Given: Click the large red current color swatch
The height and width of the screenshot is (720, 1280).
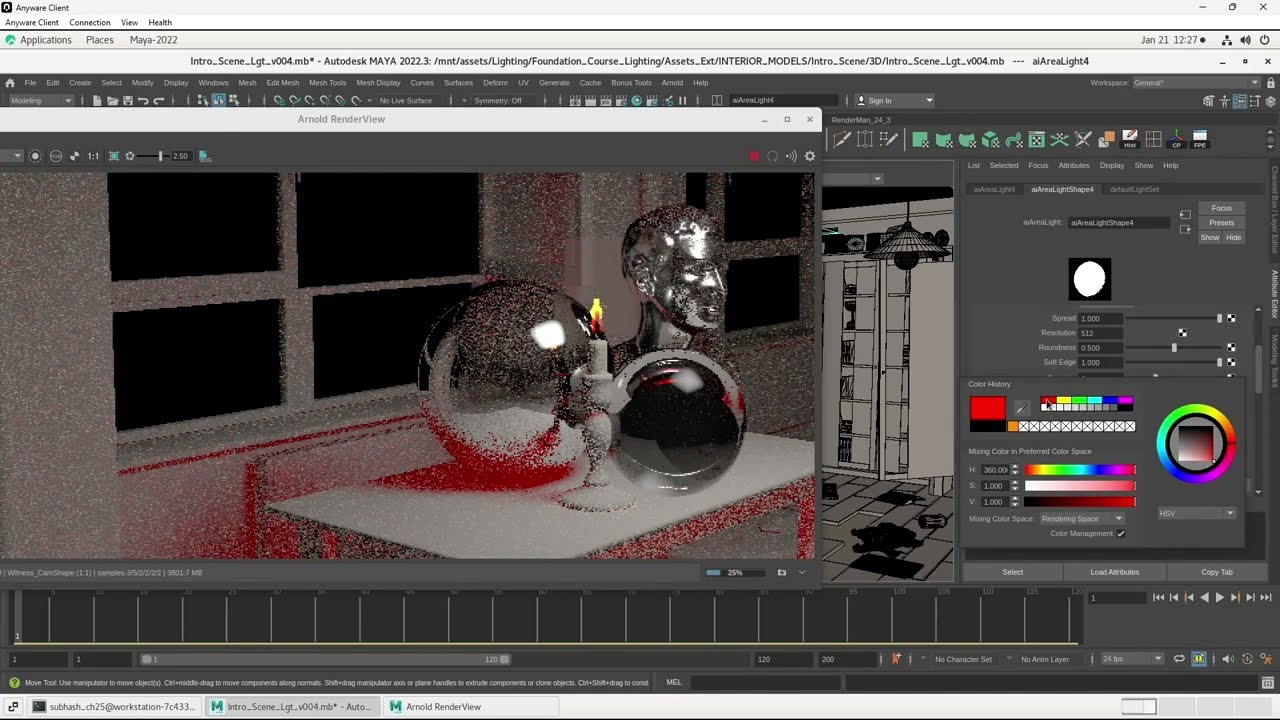Looking at the screenshot, I should coord(987,408).
